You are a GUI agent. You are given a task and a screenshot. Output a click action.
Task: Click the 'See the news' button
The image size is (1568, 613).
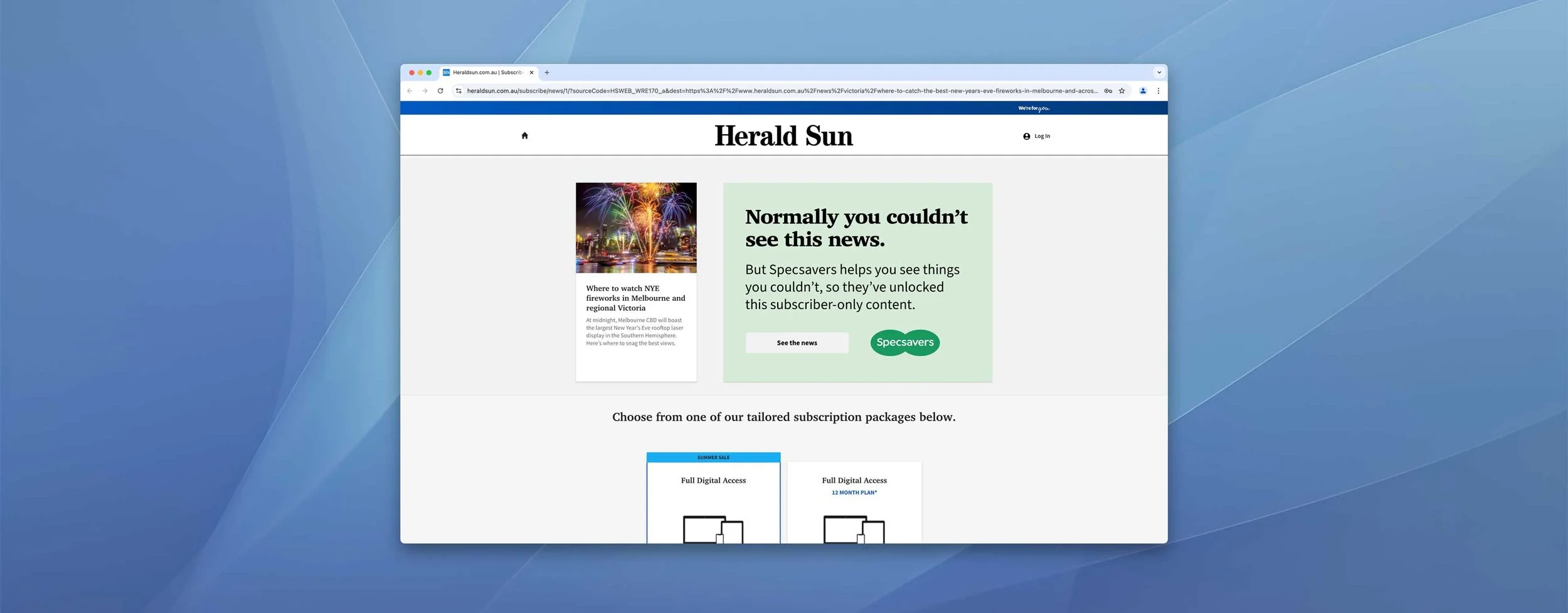[x=797, y=343]
